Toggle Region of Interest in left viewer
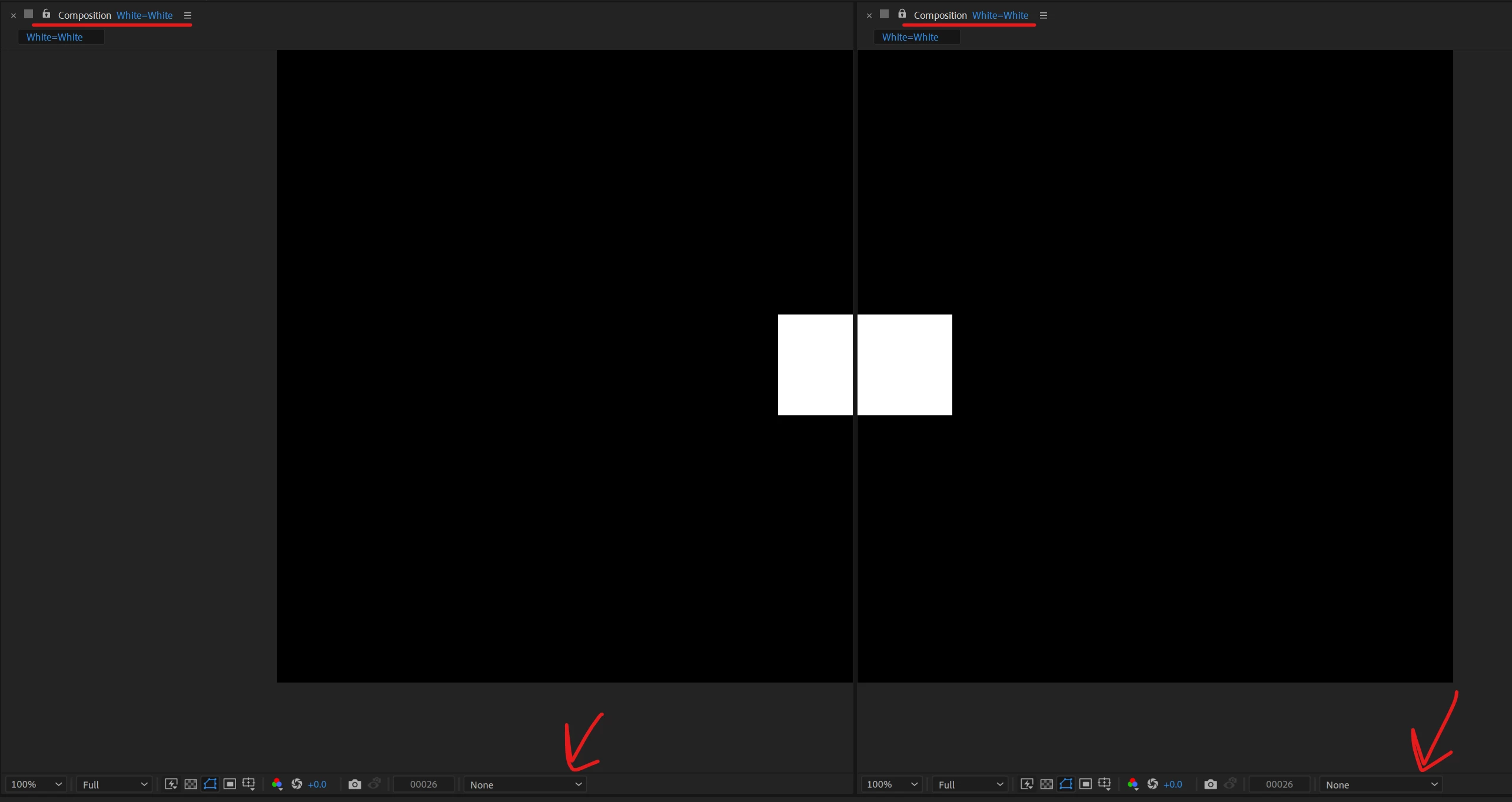The height and width of the screenshot is (802, 1512). [230, 784]
